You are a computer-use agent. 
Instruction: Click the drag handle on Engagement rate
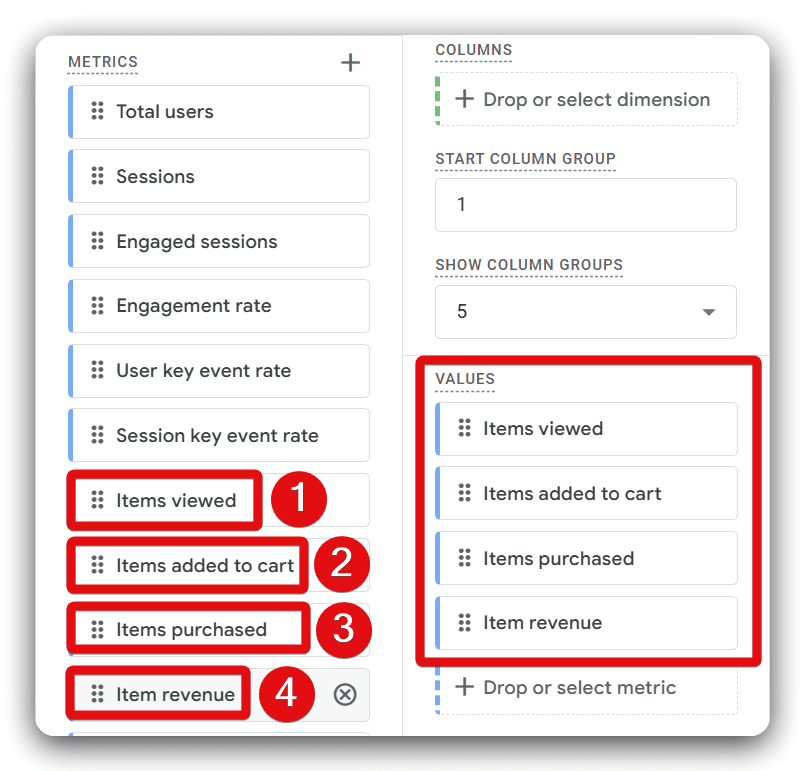[x=97, y=306]
